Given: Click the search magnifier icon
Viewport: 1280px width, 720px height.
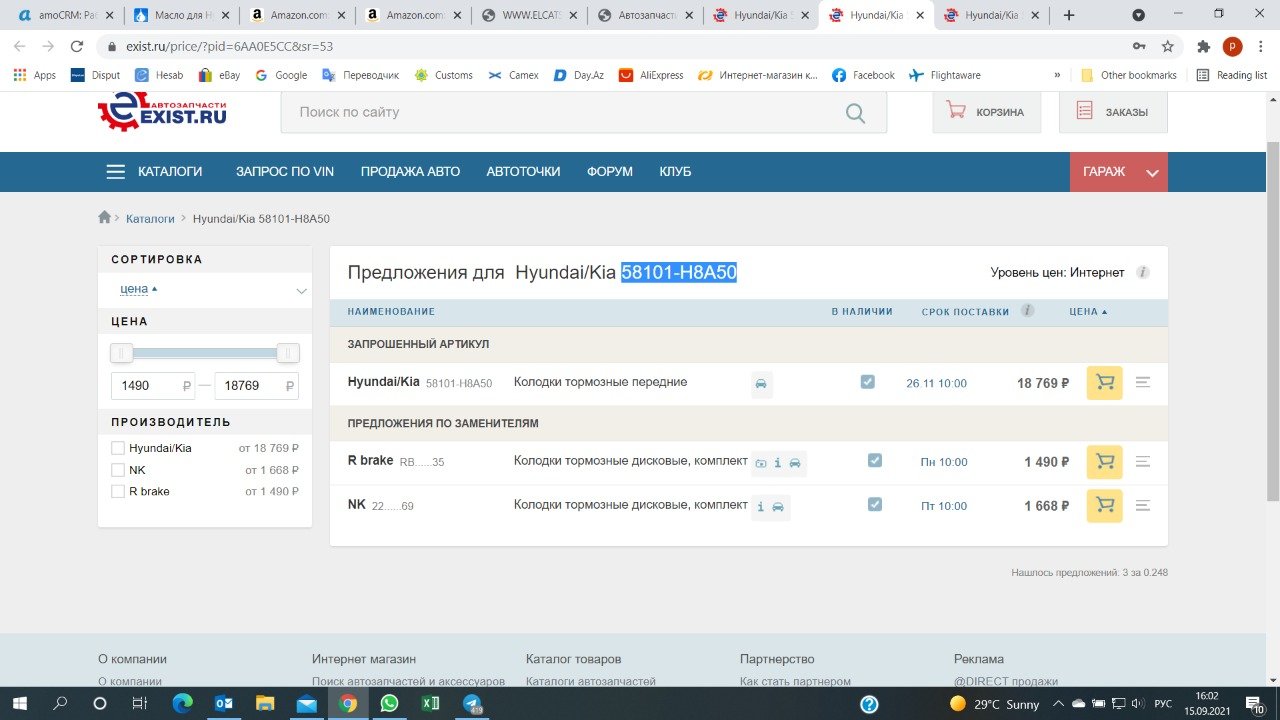Looking at the screenshot, I should pos(855,113).
